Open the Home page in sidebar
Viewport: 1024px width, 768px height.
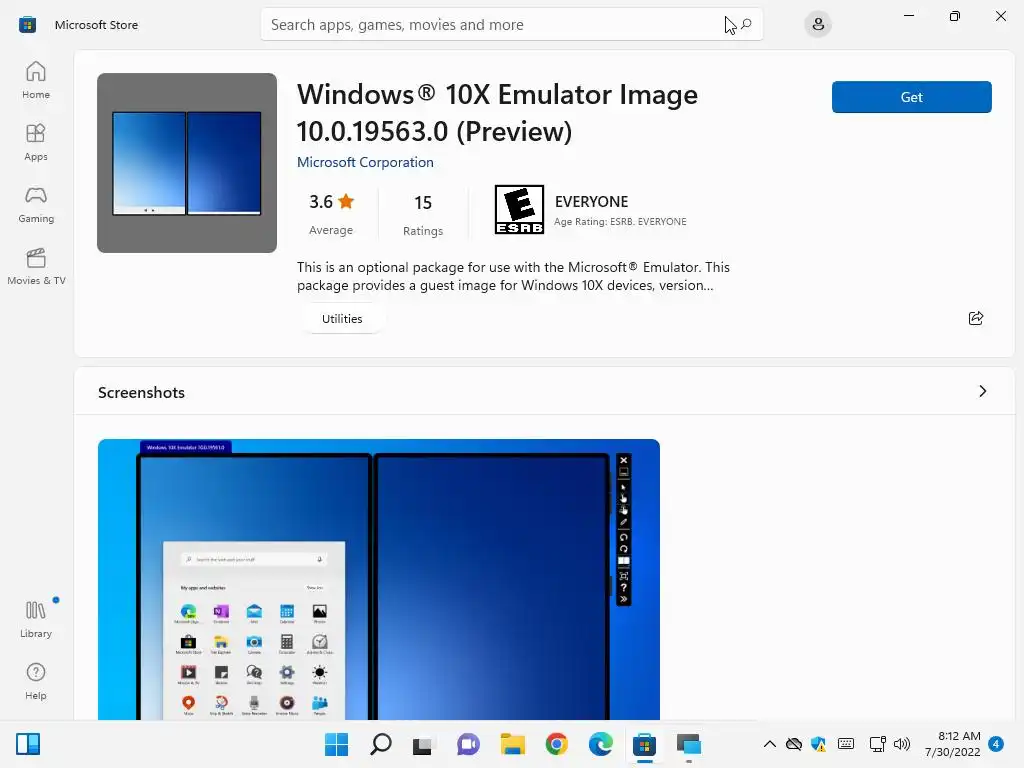point(36,80)
